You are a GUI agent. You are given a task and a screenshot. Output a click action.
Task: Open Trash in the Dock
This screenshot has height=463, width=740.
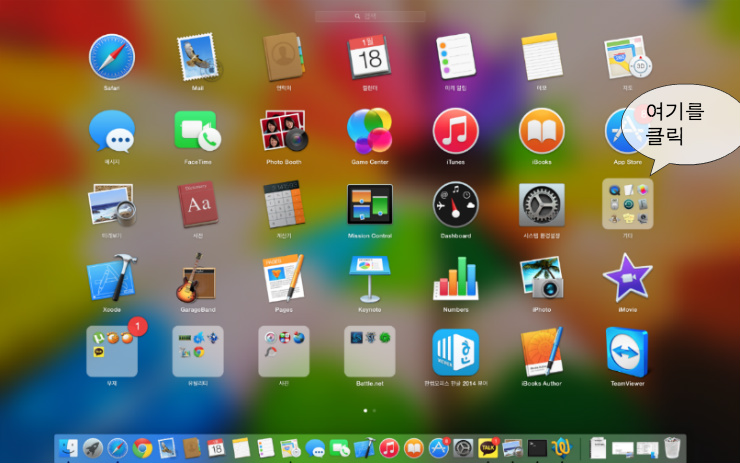673,447
